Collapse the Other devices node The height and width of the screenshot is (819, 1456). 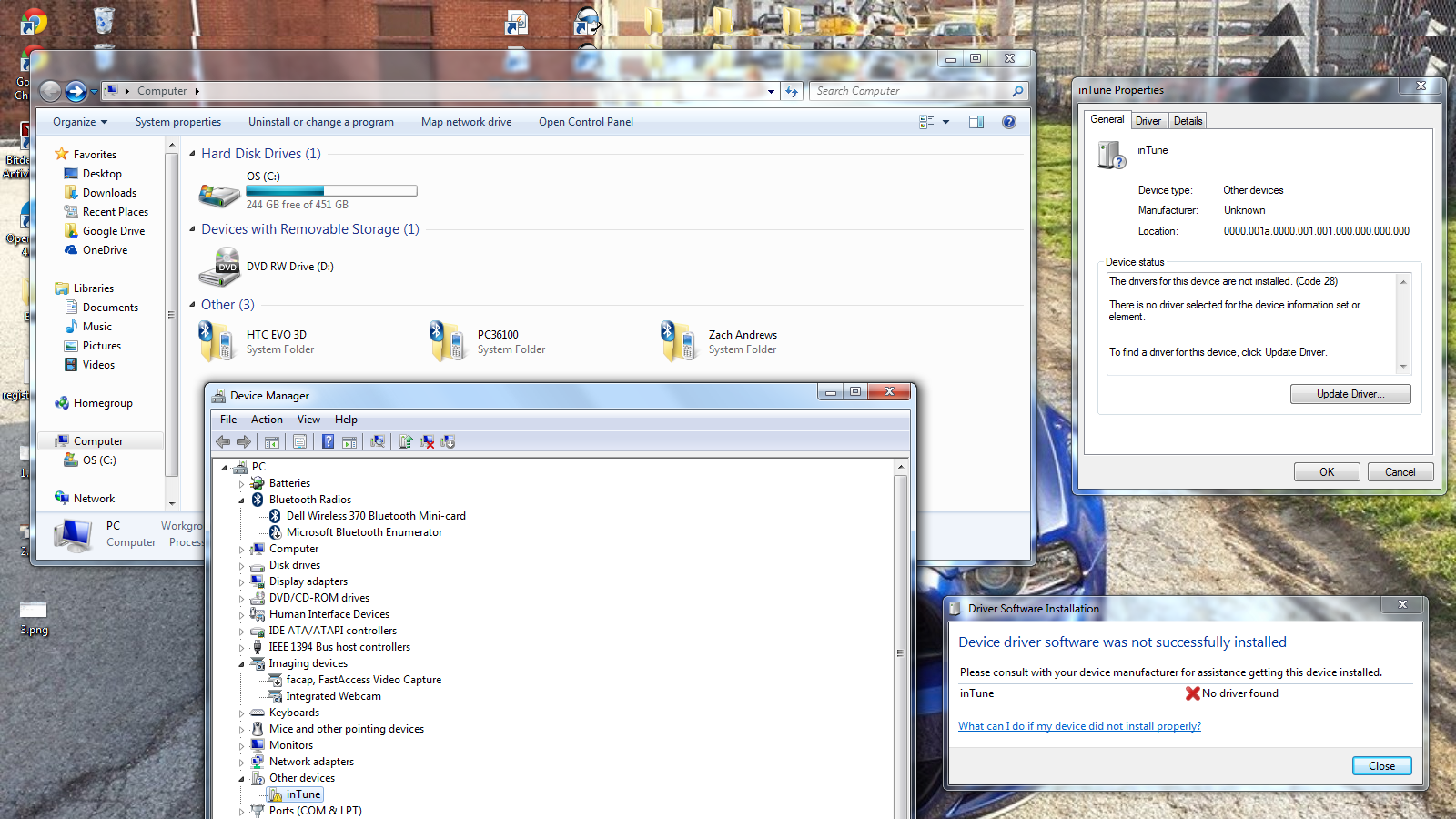pos(242,779)
